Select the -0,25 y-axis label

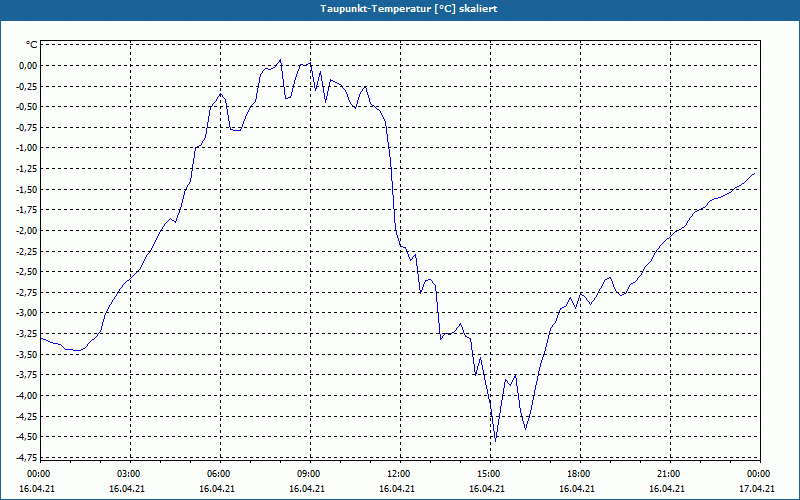pos(27,86)
